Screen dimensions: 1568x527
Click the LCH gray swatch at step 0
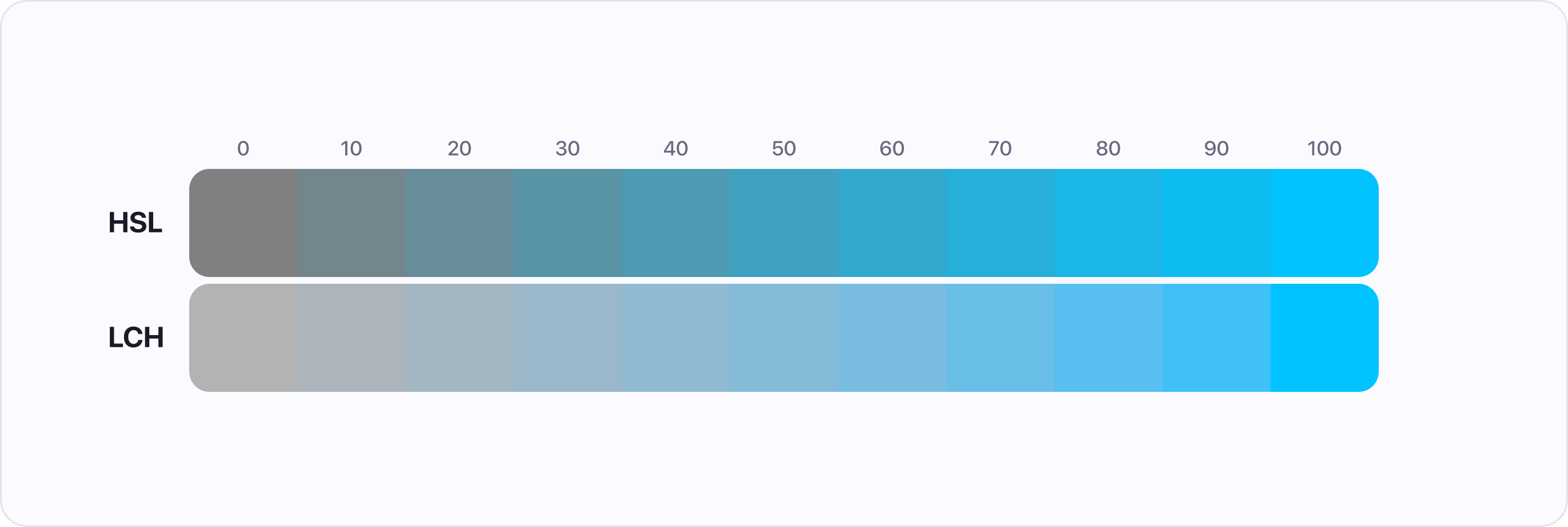243,338
